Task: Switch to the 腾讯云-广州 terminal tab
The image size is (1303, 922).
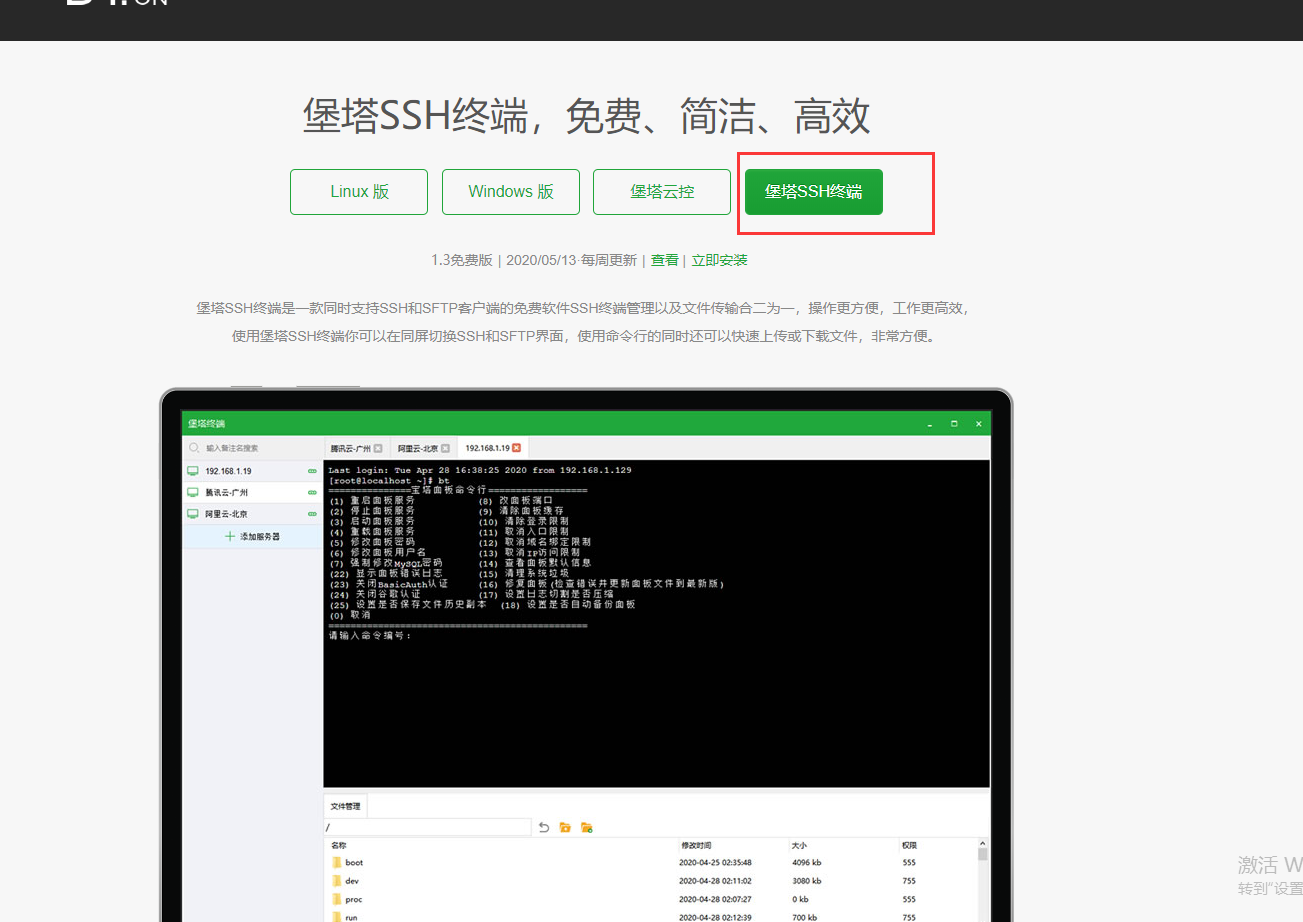Action: point(356,448)
